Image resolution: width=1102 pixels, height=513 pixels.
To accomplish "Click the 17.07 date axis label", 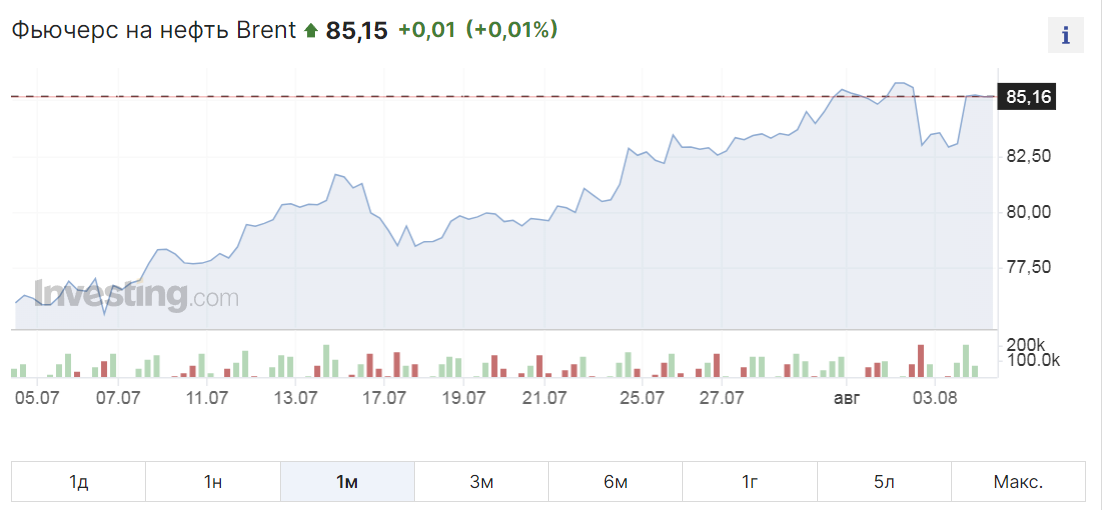I will pos(382,398).
